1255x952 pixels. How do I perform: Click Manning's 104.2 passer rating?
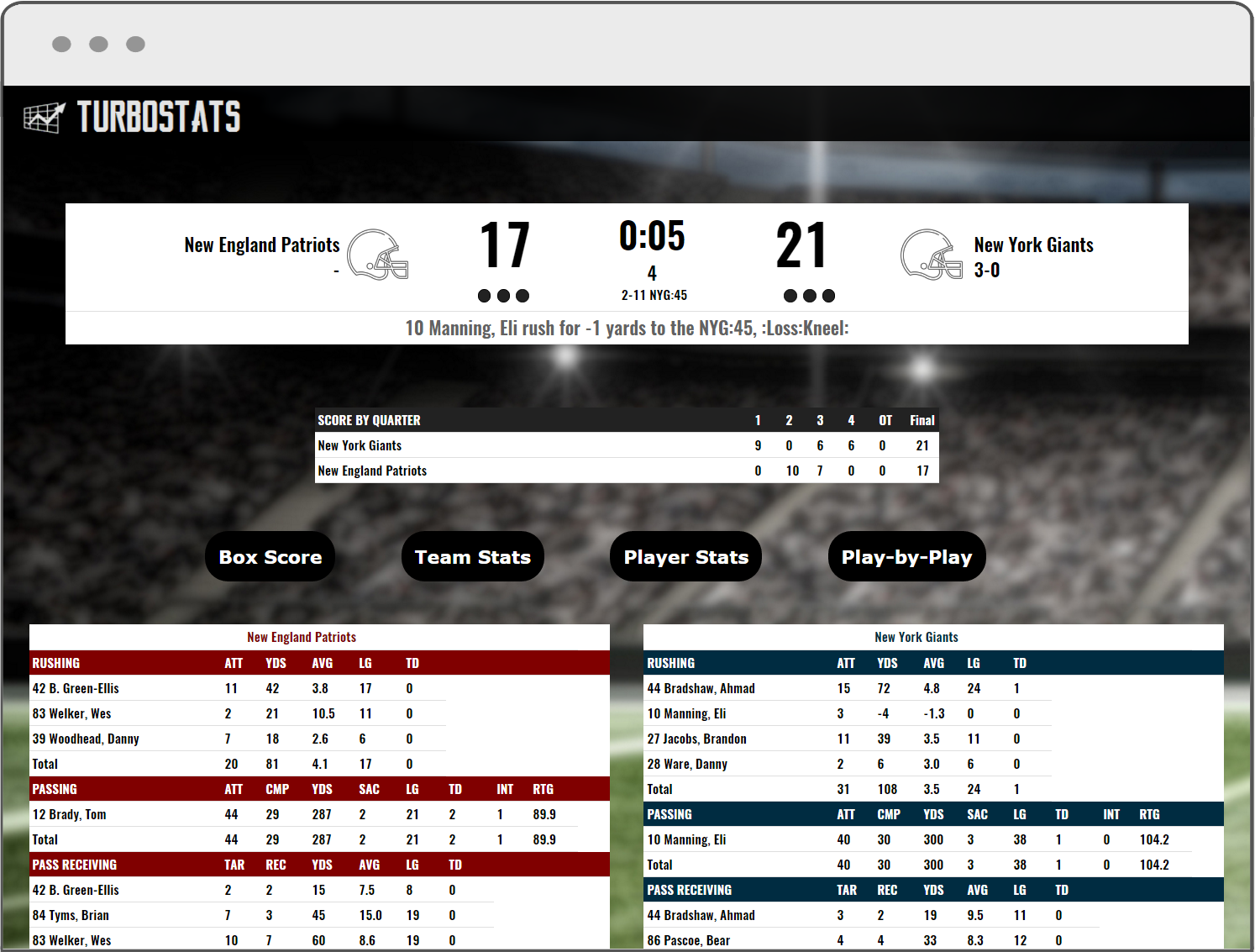click(1154, 839)
